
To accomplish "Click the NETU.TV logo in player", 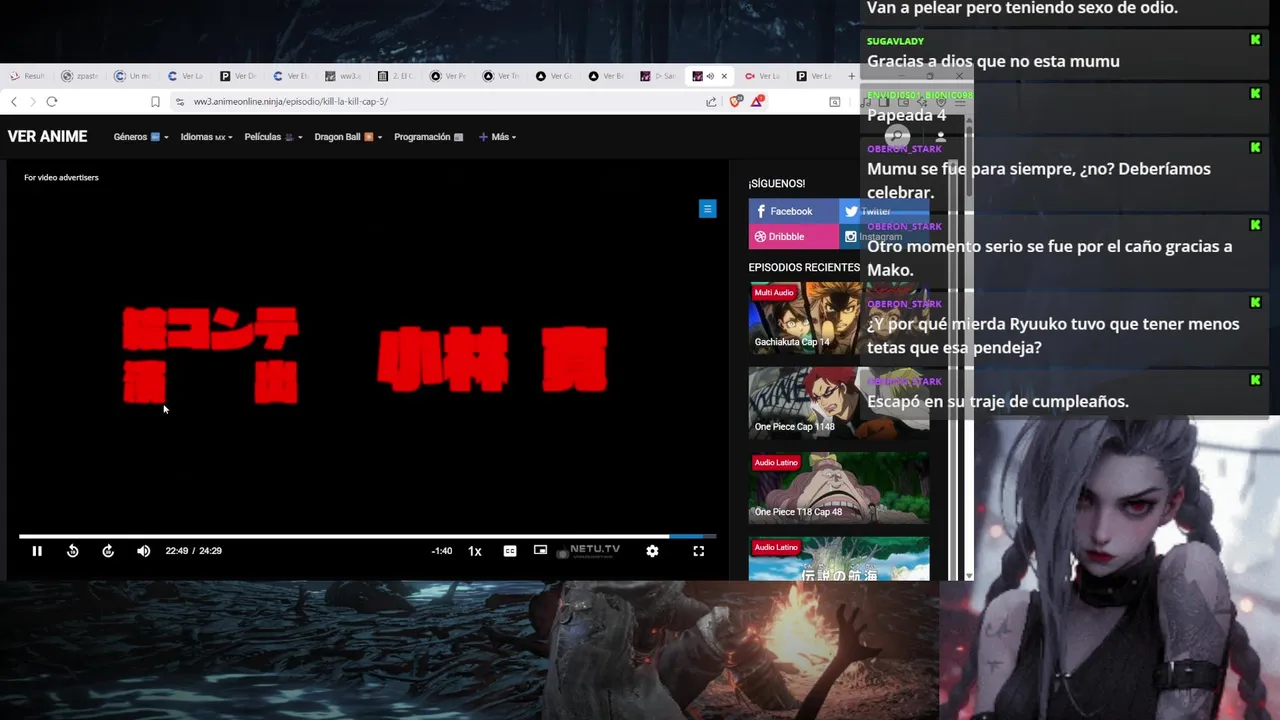I will tap(589, 551).
